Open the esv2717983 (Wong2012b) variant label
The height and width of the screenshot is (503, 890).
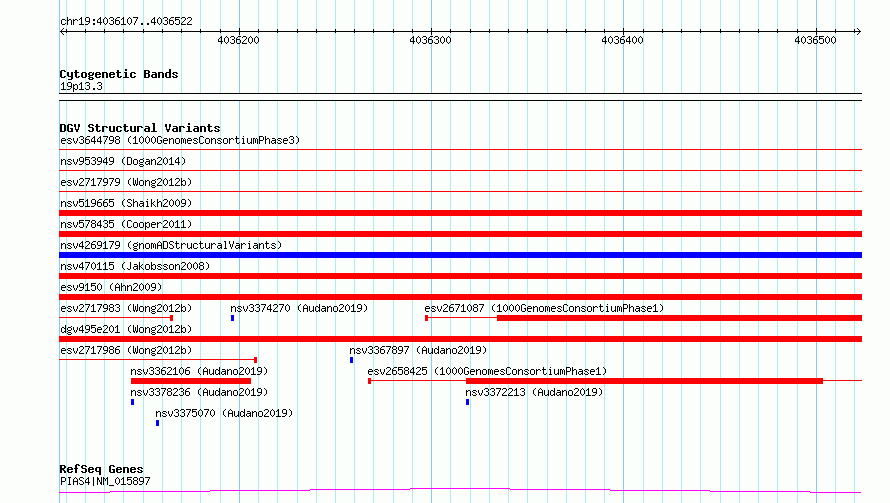click(126, 308)
